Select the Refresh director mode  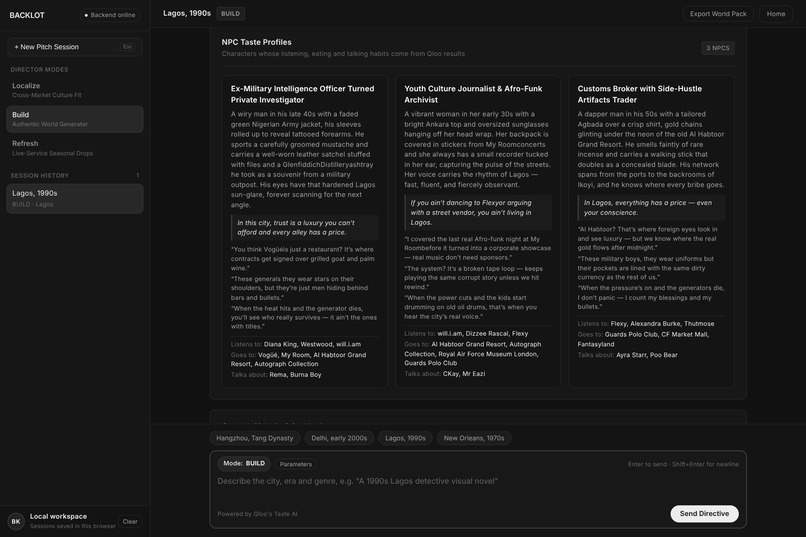75,148
